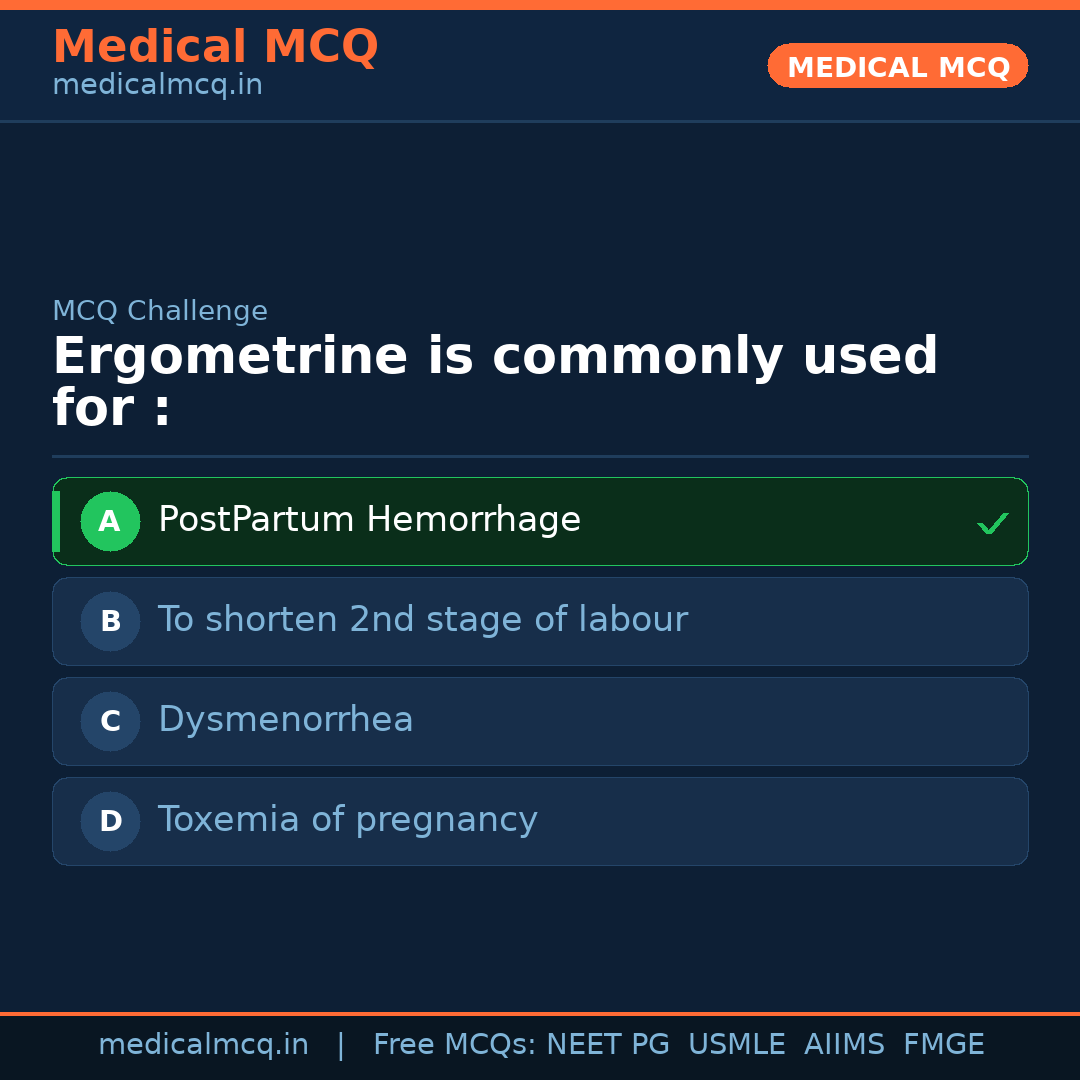
Task: Click the USMLE footer text
Action: coord(736,1045)
